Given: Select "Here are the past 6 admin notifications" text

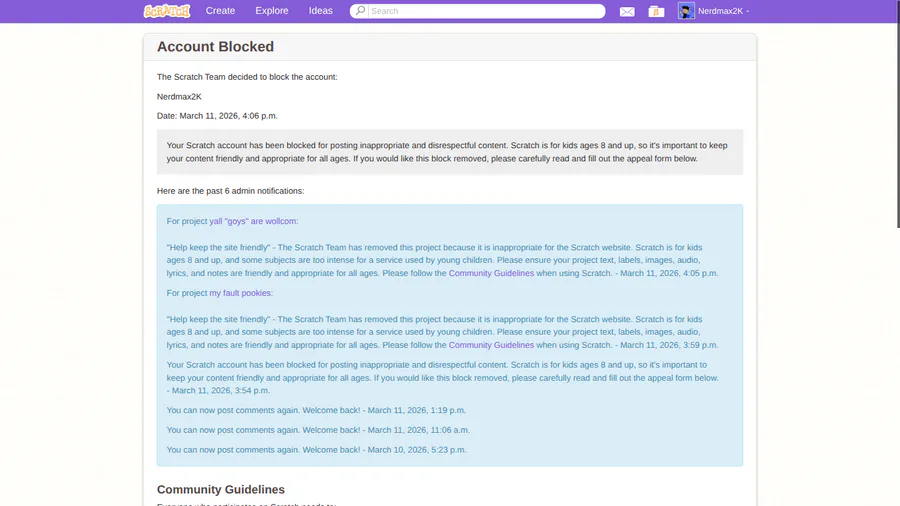Looking at the screenshot, I should (230, 190).
